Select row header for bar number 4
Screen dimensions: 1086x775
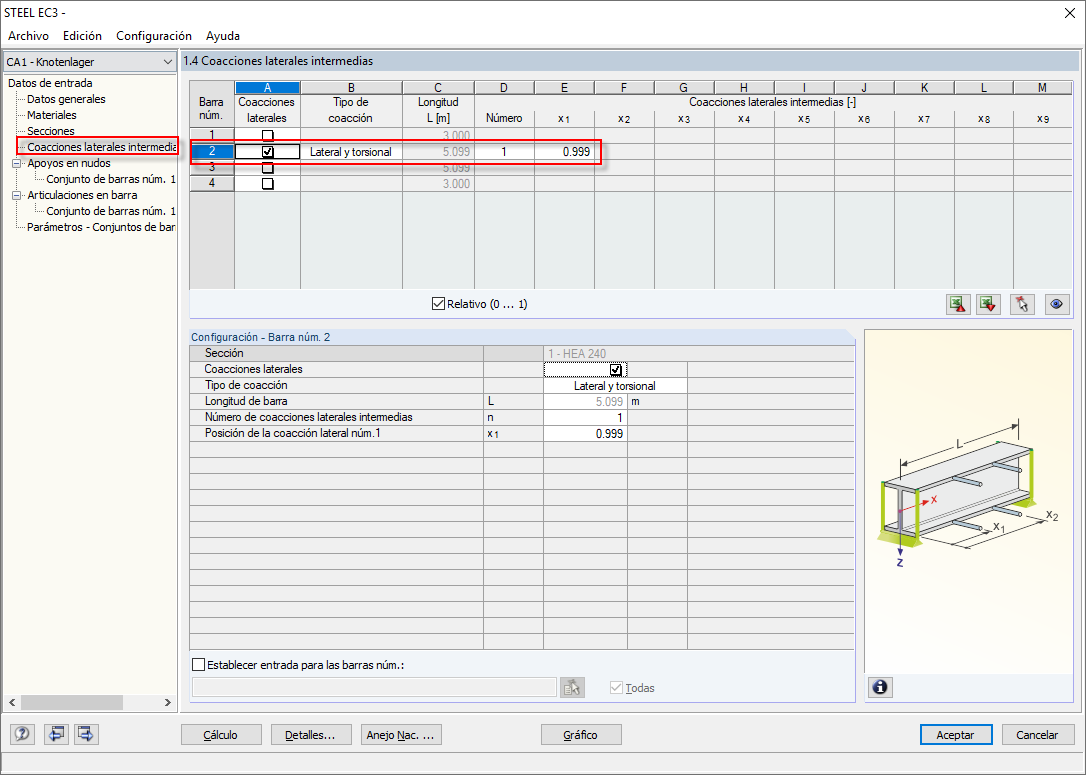click(212, 184)
